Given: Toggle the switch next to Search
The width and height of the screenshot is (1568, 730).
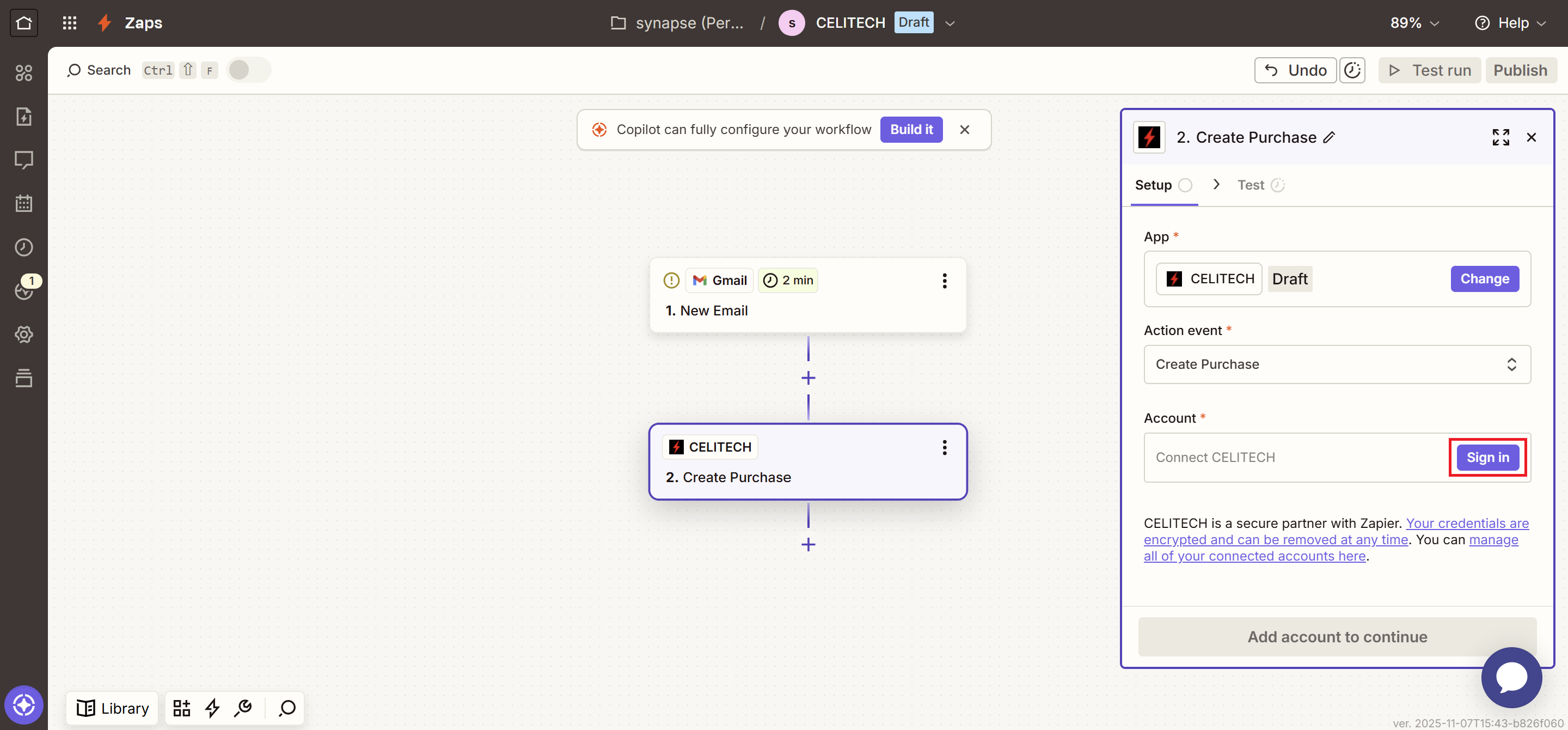Looking at the screenshot, I should tap(248, 70).
